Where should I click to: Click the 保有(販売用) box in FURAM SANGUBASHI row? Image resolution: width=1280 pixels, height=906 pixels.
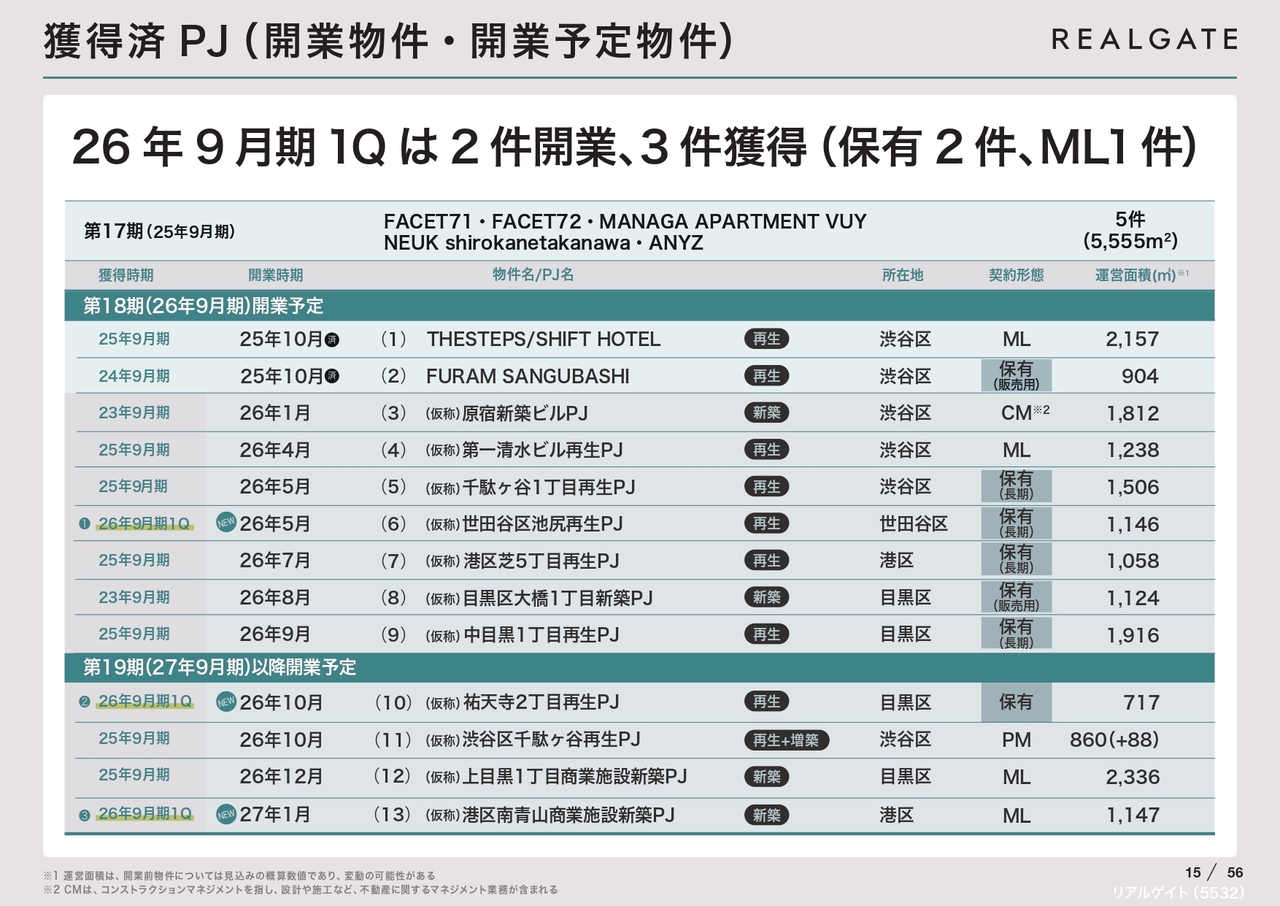click(x=1016, y=376)
